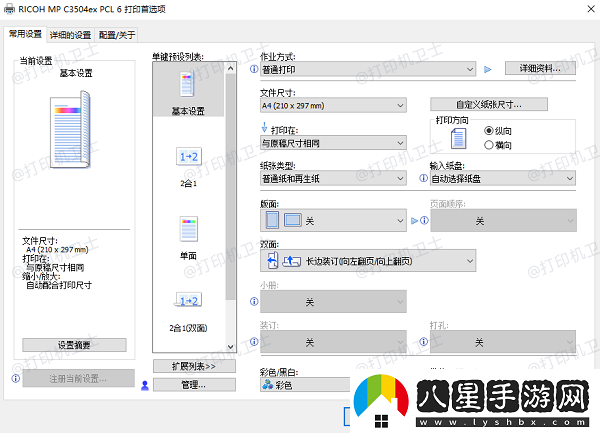
Task: Click the preset list scrollbar thumb
Action: (230, 187)
